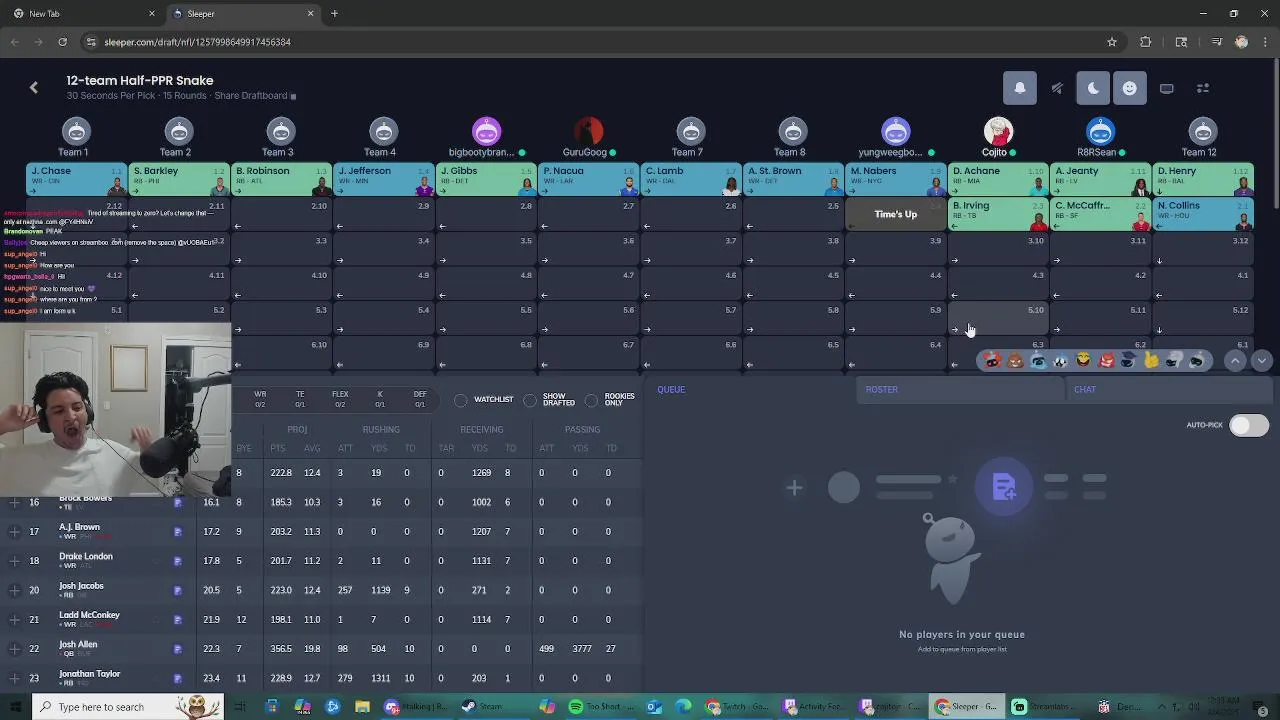
Task: Switch to the New Tab browser tab
Action: 82,14
